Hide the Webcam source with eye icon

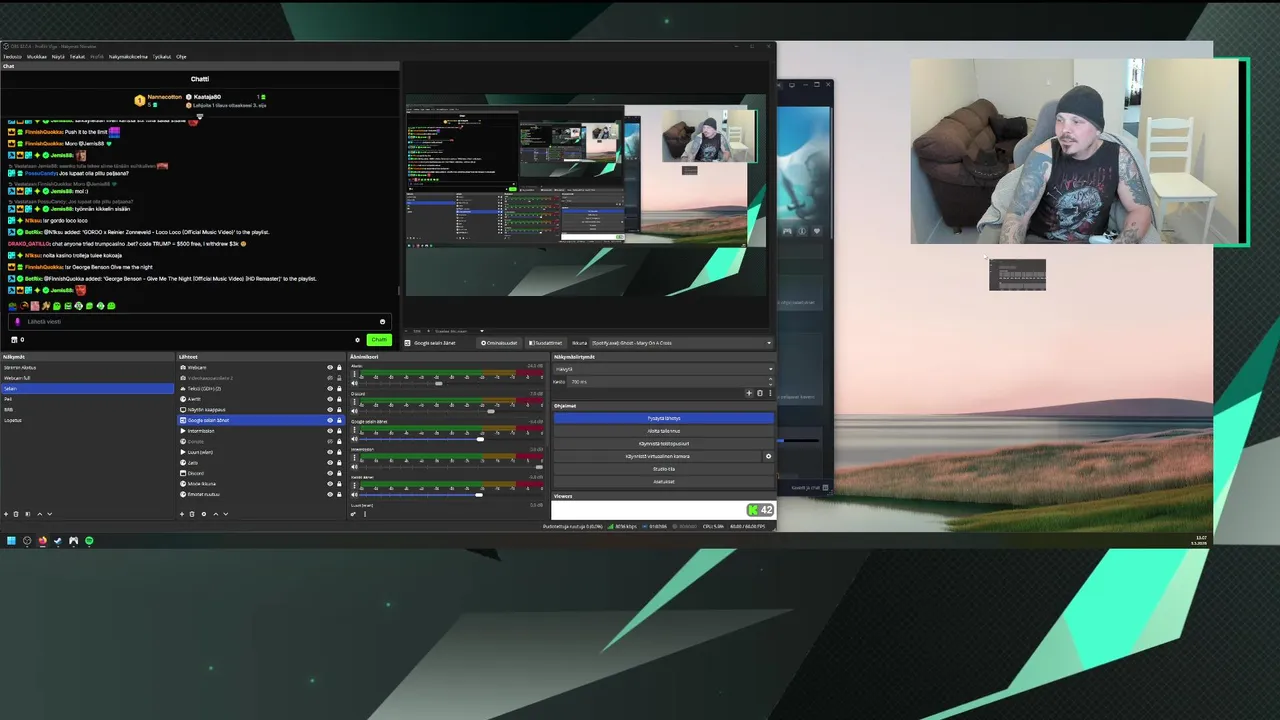(x=330, y=367)
